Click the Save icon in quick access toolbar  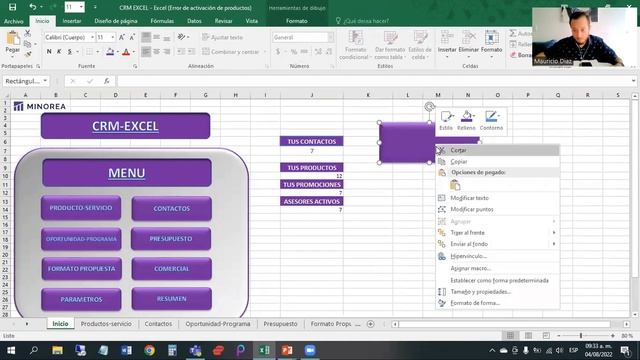(x=13, y=7)
